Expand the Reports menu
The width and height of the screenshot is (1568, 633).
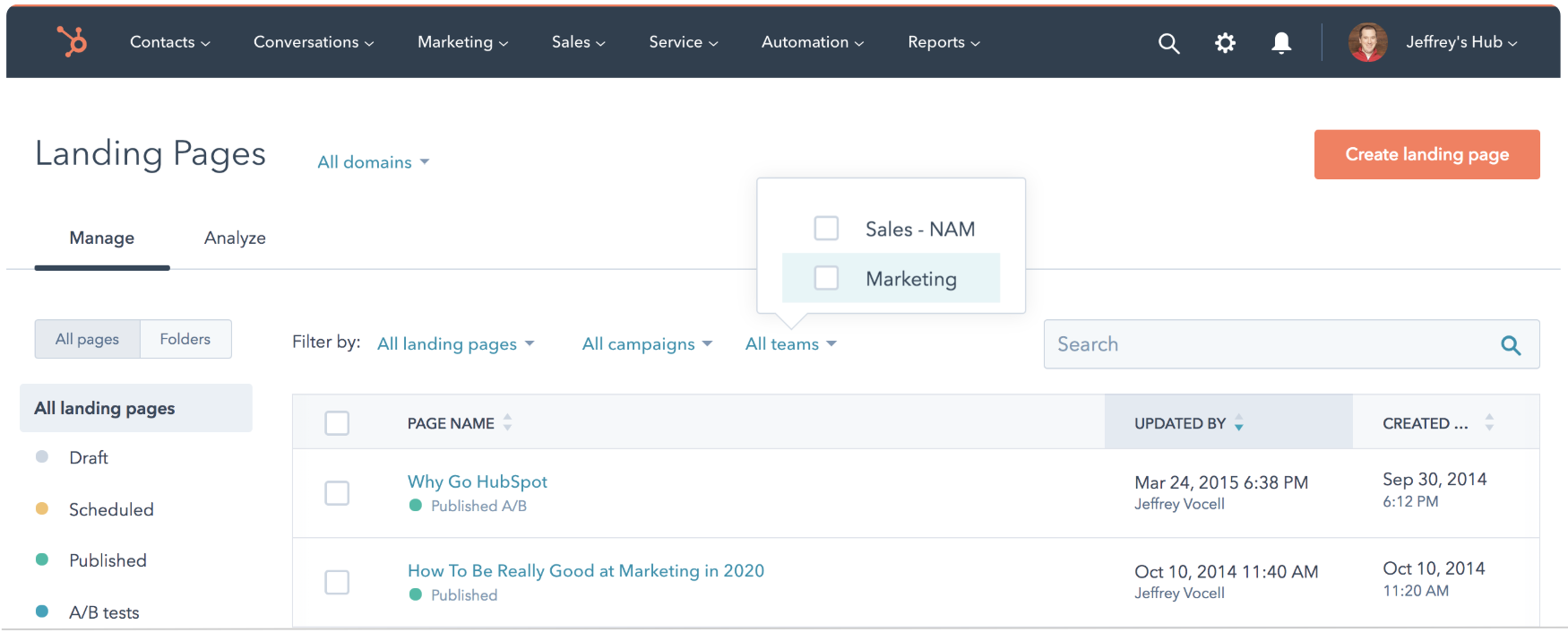point(943,42)
